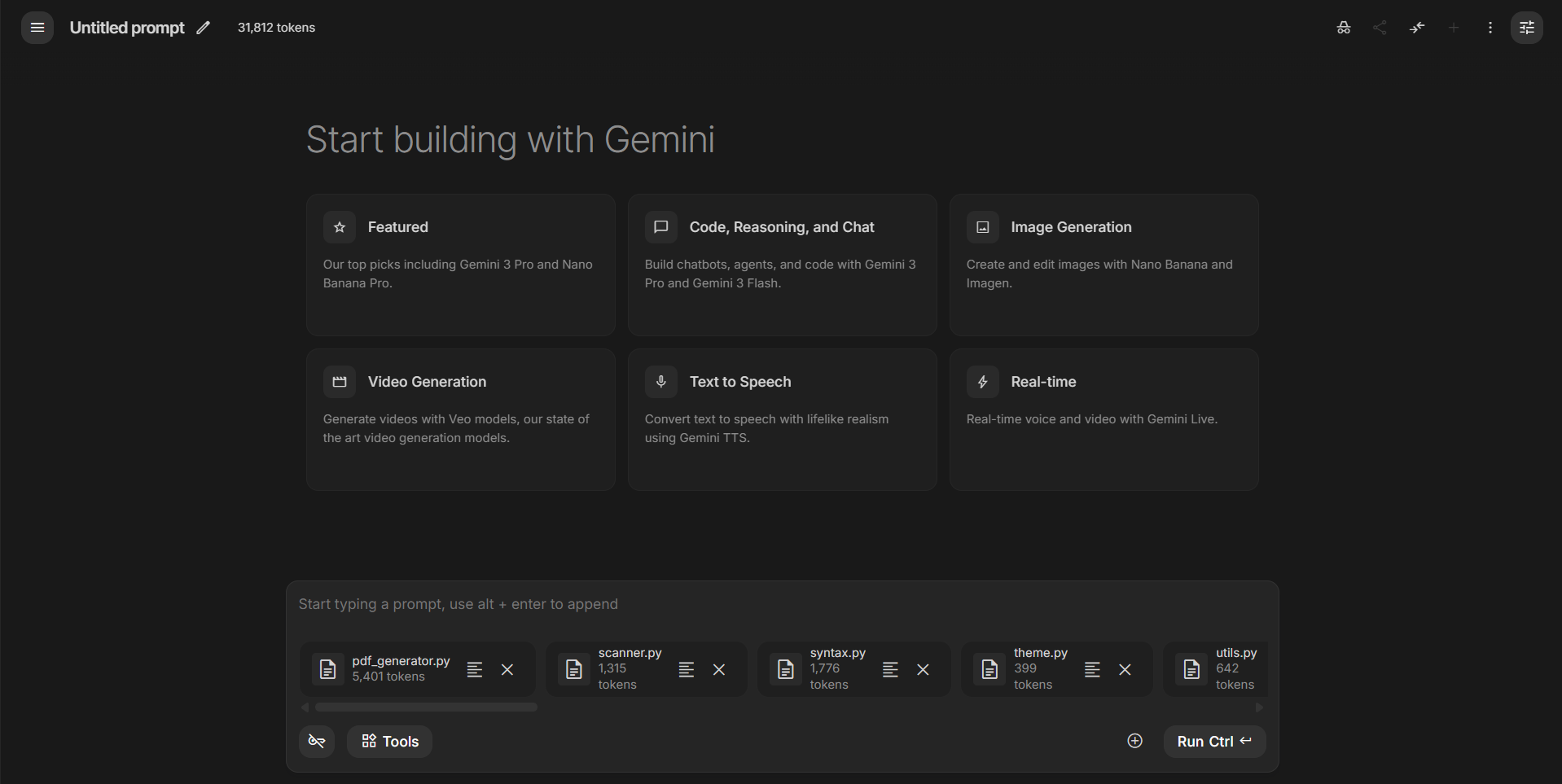Open the syntax.py preview toggle
Image resolution: width=1562 pixels, height=784 pixels.
tap(890, 669)
